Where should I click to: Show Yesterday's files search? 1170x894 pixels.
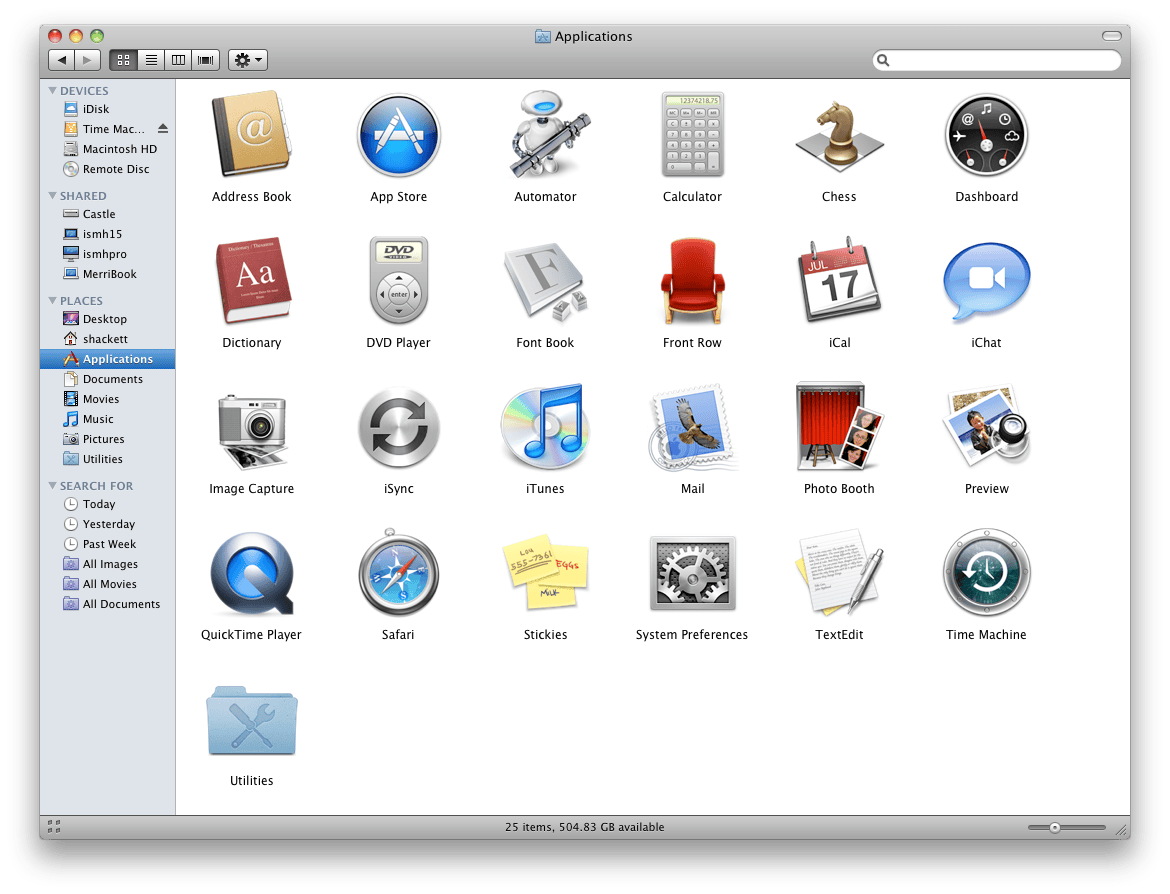[107, 525]
